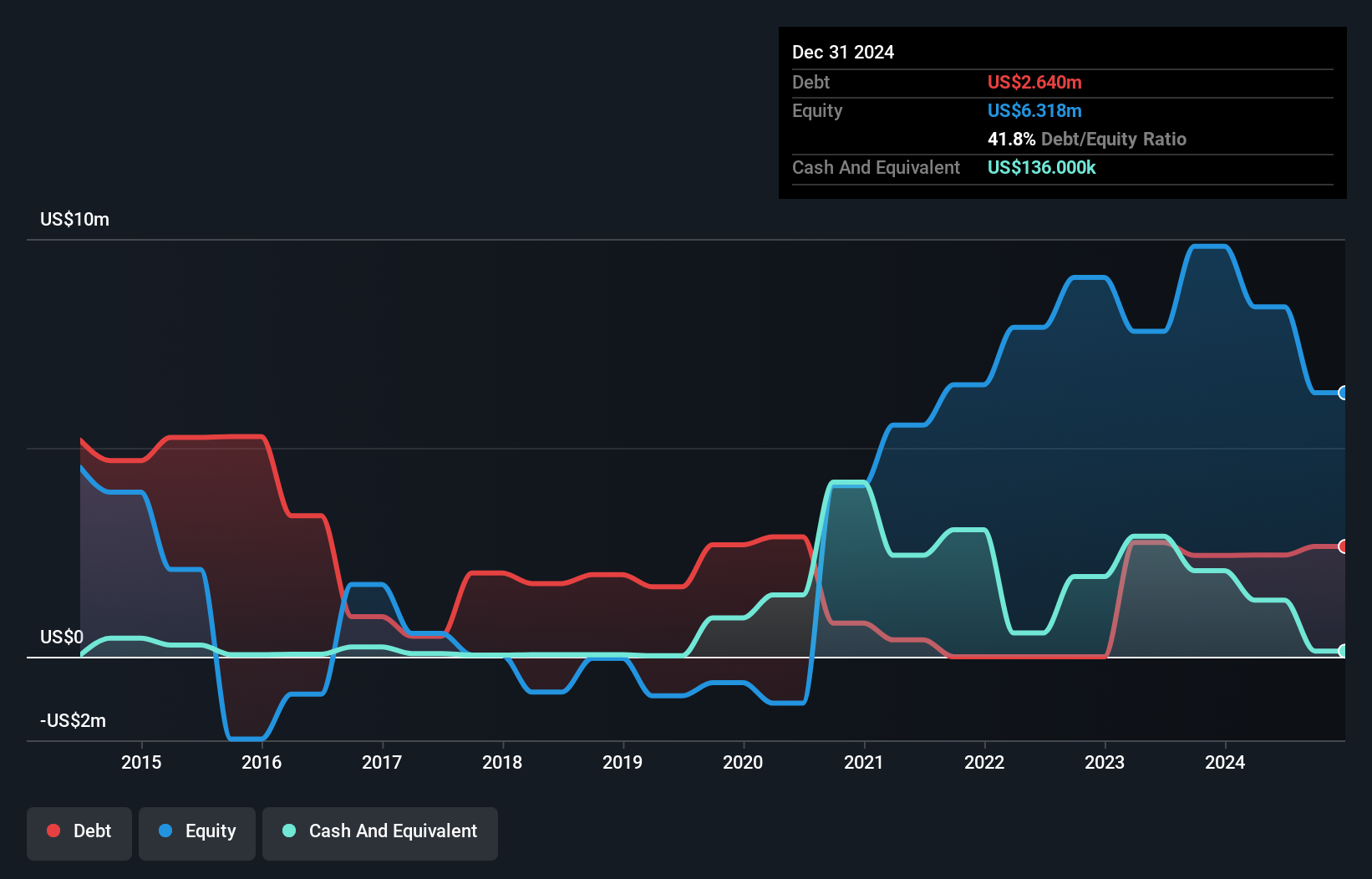The image size is (1372, 879).
Task: Click the teal Cash And Equivalent legend dot
Action: (289, 831)
